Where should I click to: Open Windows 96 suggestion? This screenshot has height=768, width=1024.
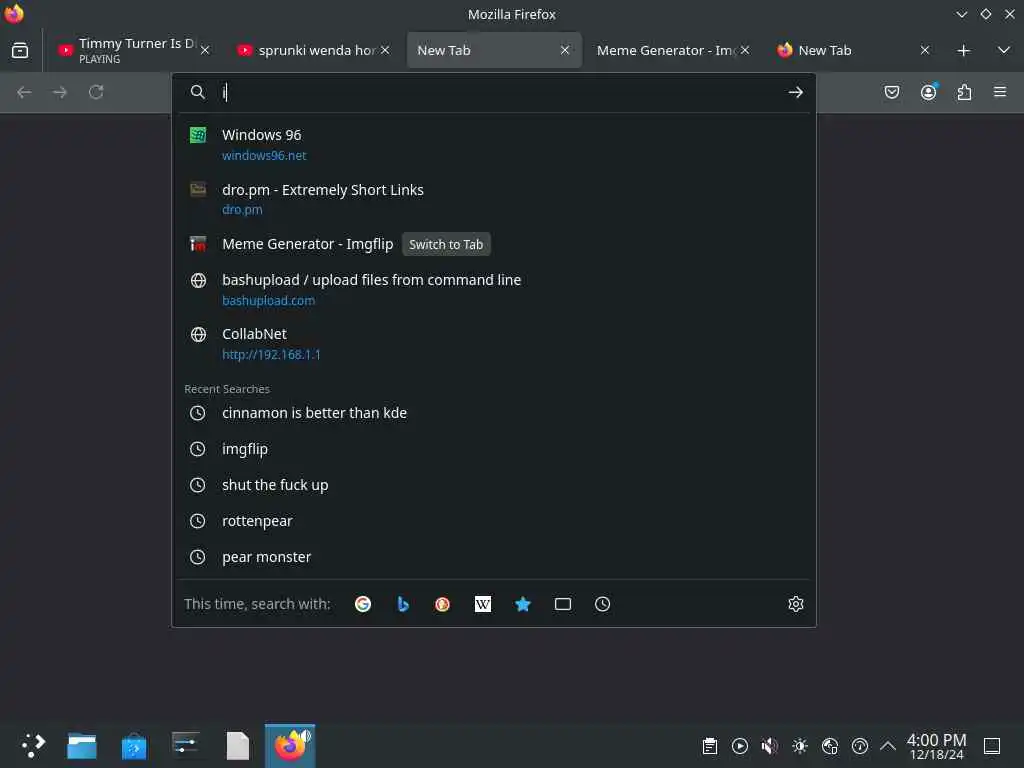pos(494,144)
